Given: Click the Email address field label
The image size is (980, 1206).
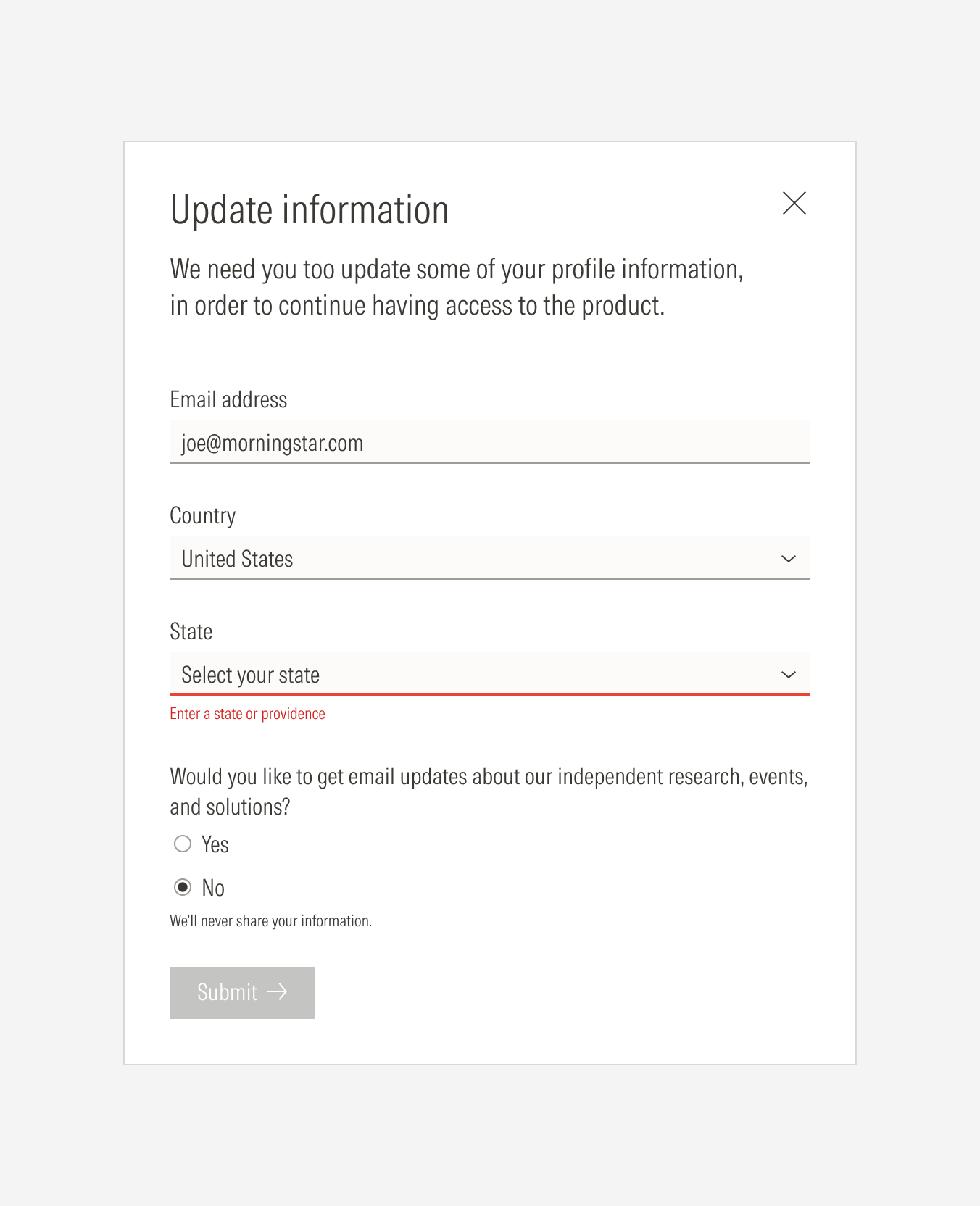Looking at the screenshot, I should point(228,399).
